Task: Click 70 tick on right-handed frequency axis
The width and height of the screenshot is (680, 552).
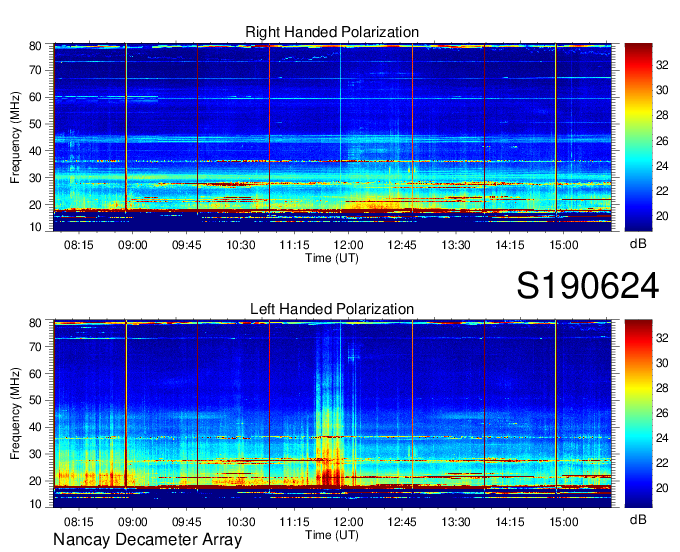Action: [35, 70]
